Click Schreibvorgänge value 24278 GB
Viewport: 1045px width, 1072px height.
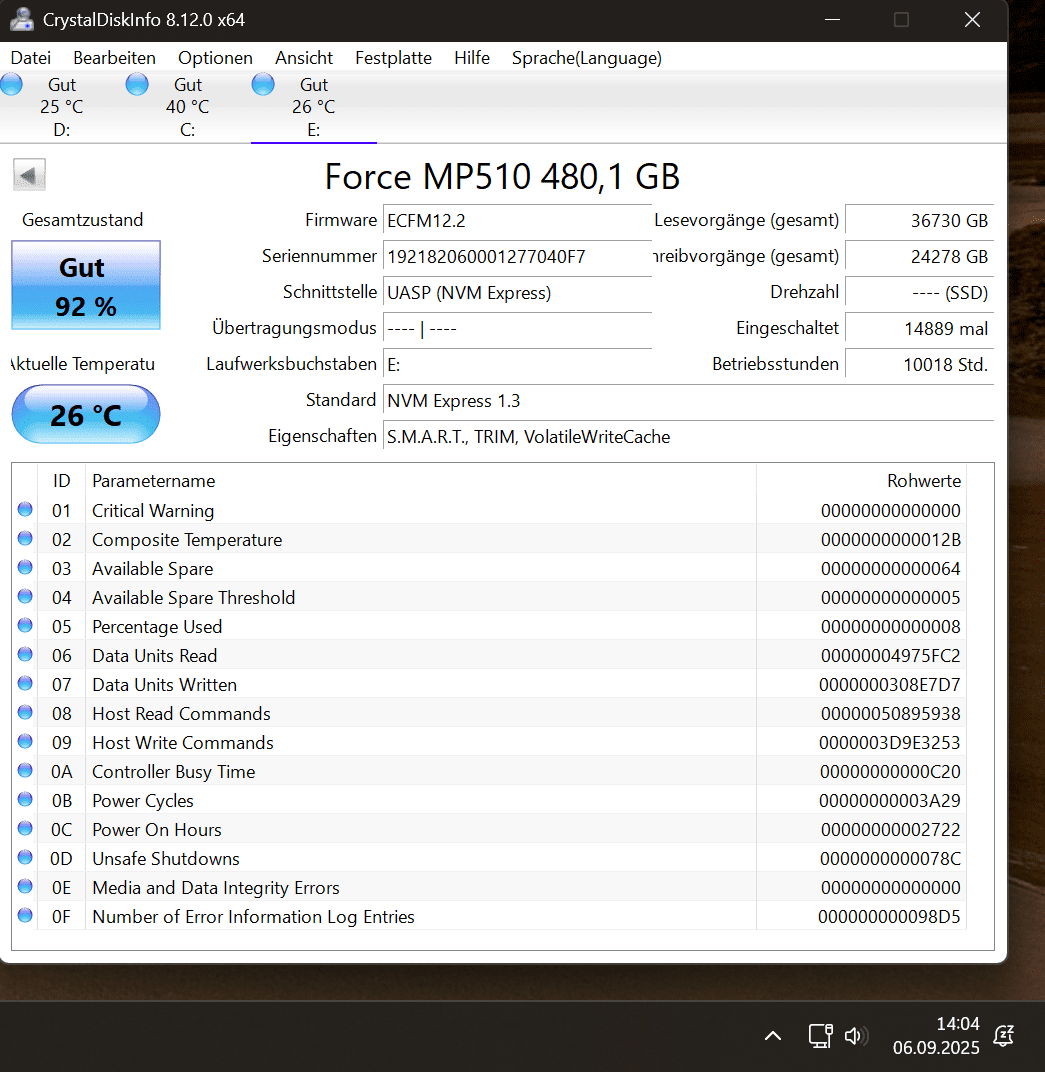[x=919, y=257]
